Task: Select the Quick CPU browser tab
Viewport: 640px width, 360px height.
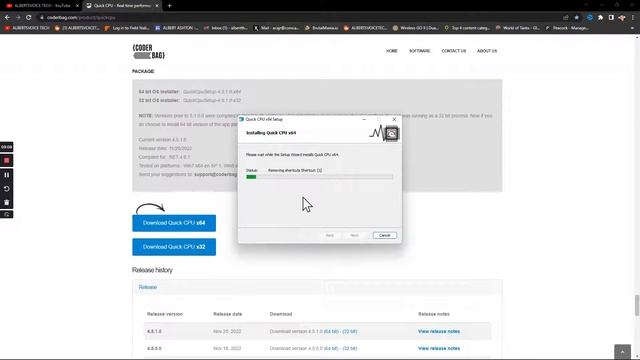Action: coord(122,6)
